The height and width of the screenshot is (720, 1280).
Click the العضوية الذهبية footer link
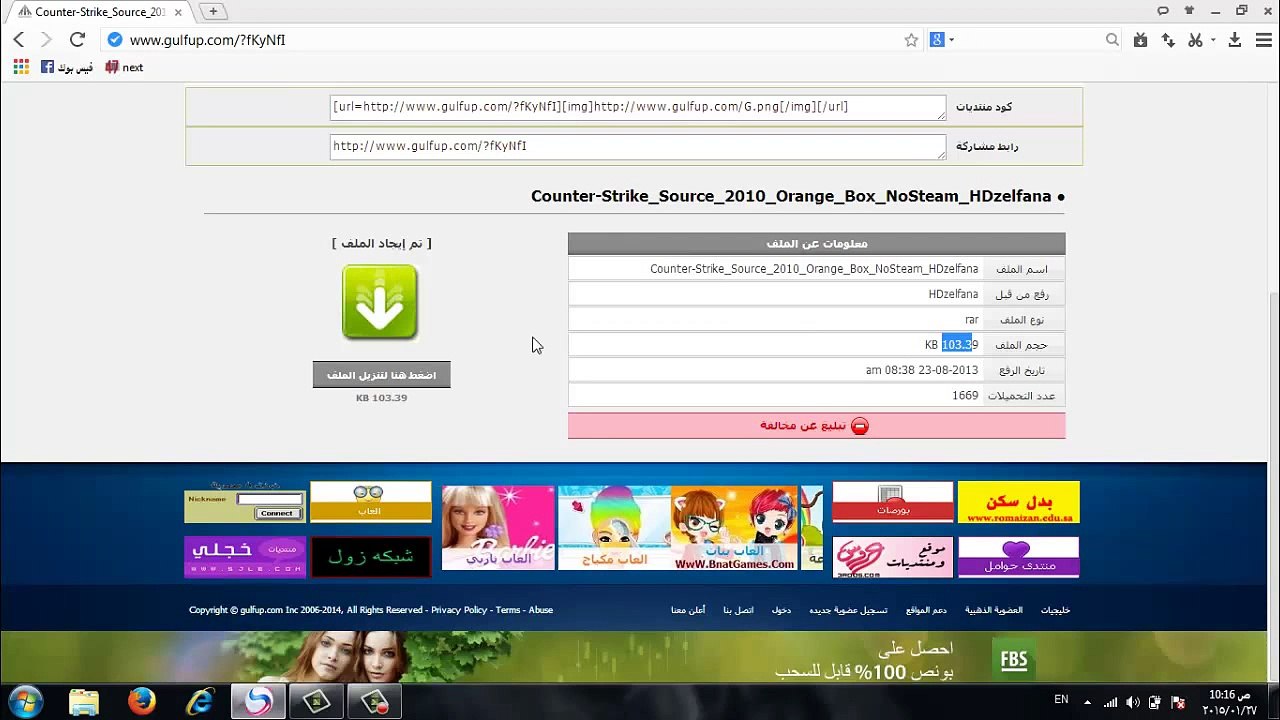[x=994, y=610]
